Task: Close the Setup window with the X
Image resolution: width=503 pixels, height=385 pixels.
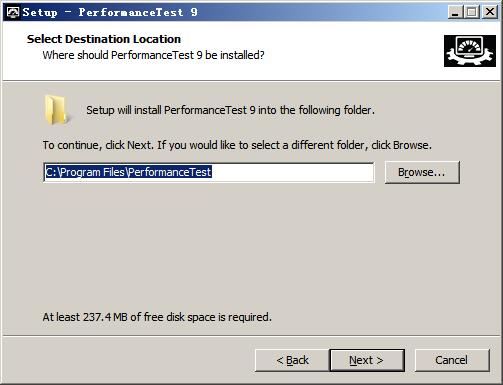Action: pyautogui.click(x=490, y=12)
